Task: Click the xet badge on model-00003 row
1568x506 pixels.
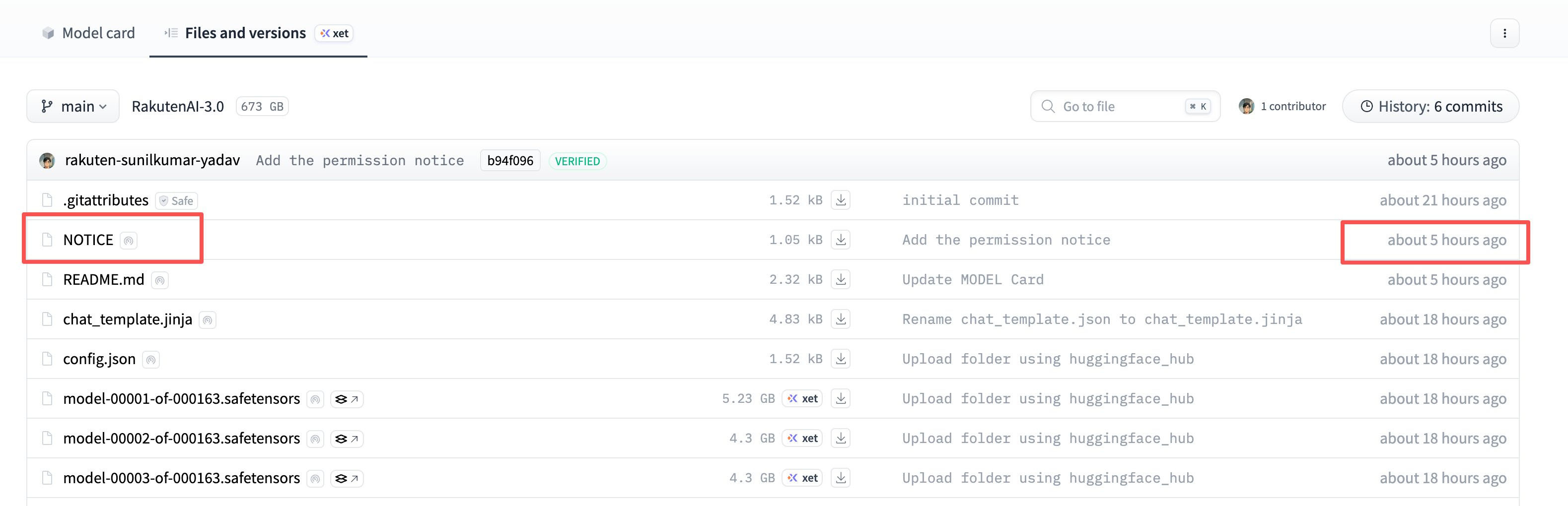Action: pyautogui.click(x=802, y=478)
